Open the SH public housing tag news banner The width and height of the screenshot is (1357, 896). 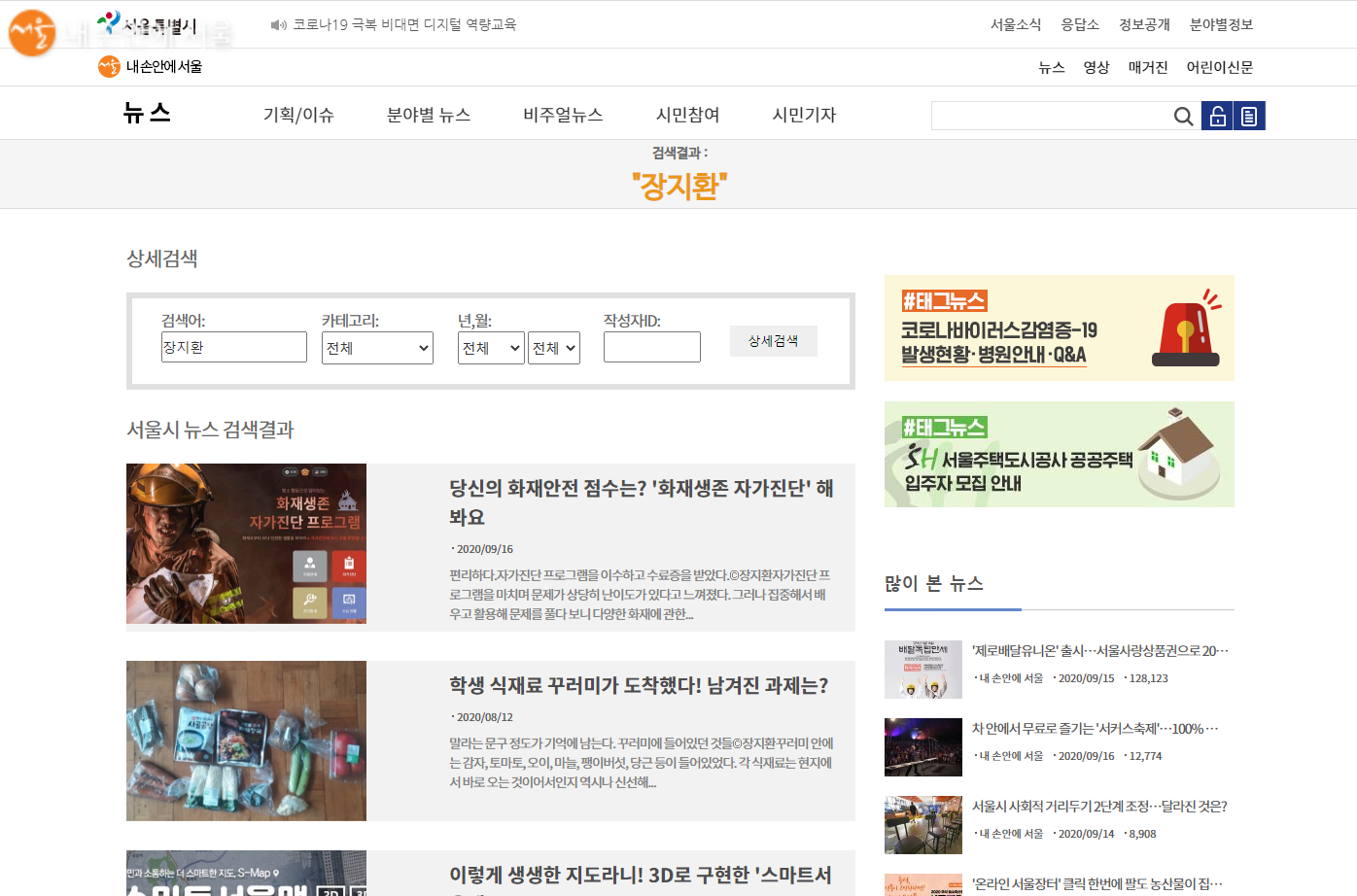(1059, 455)
